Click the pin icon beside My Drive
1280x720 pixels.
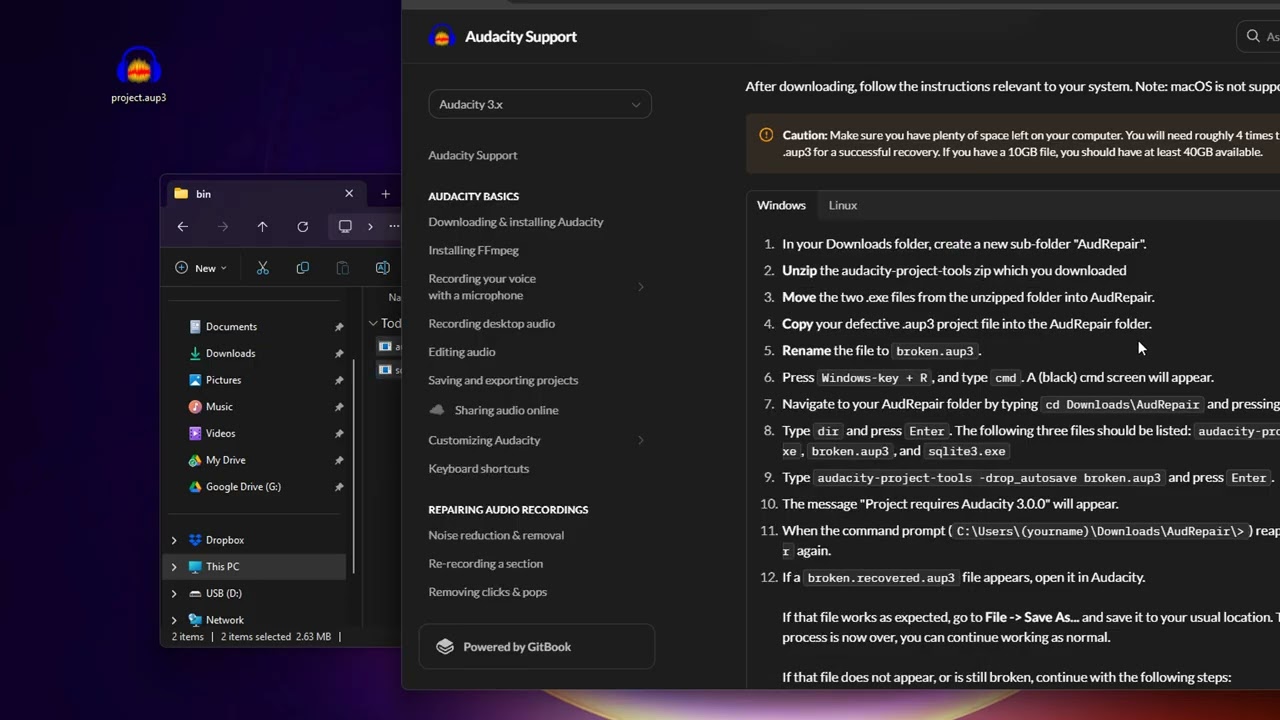(339, 460)
